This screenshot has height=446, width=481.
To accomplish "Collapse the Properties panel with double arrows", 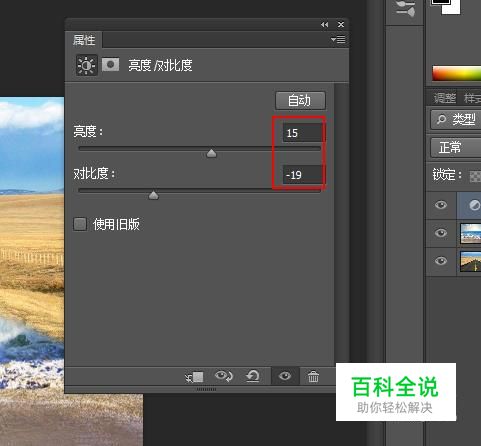I will [324, 25].
